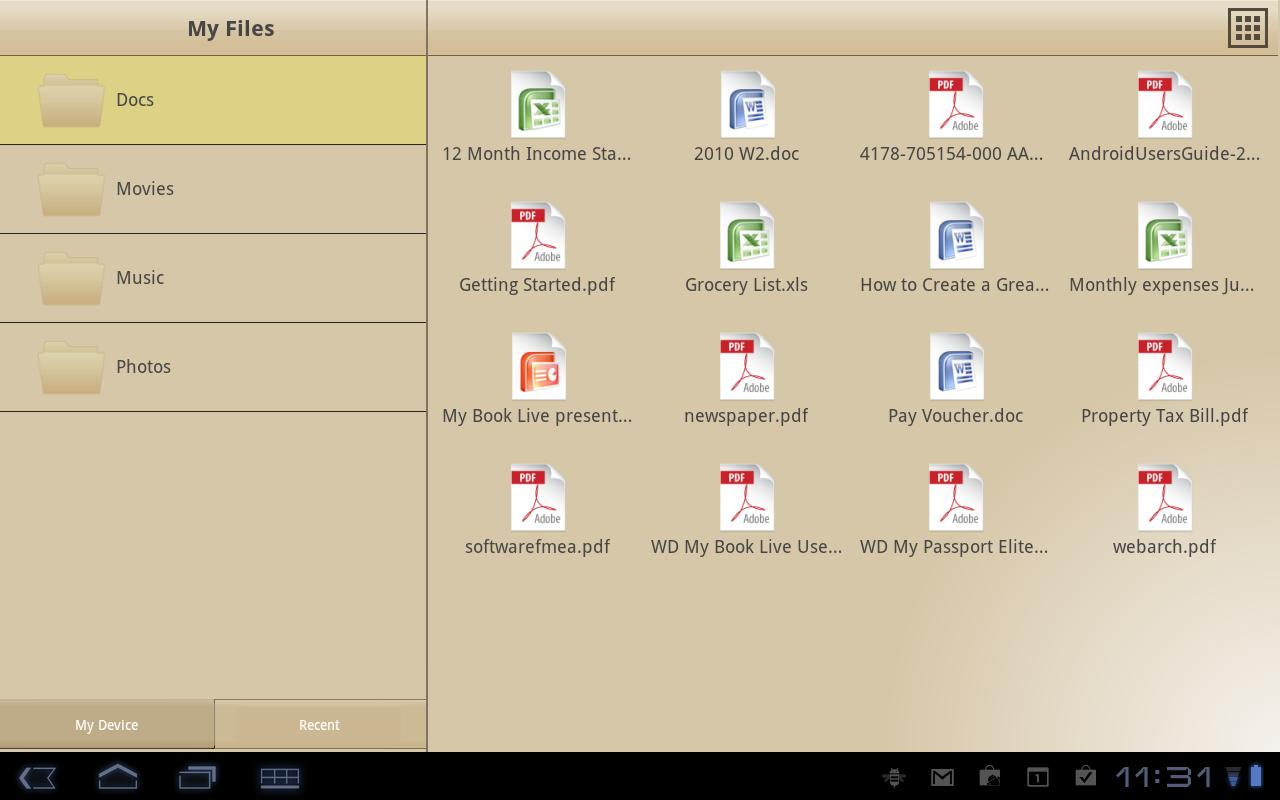Switch to the My Device tab
The height and width of the screenshot is (800, 1280).
click(106, 725)
